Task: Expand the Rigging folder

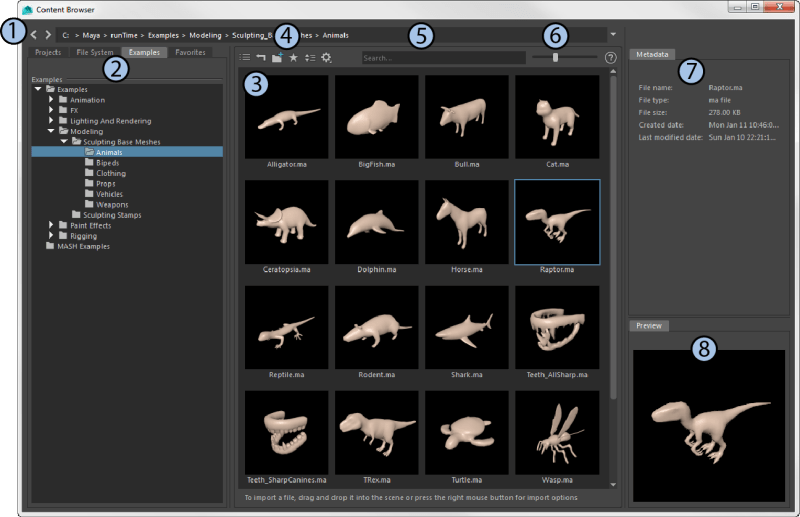Action: click(51, 235)
